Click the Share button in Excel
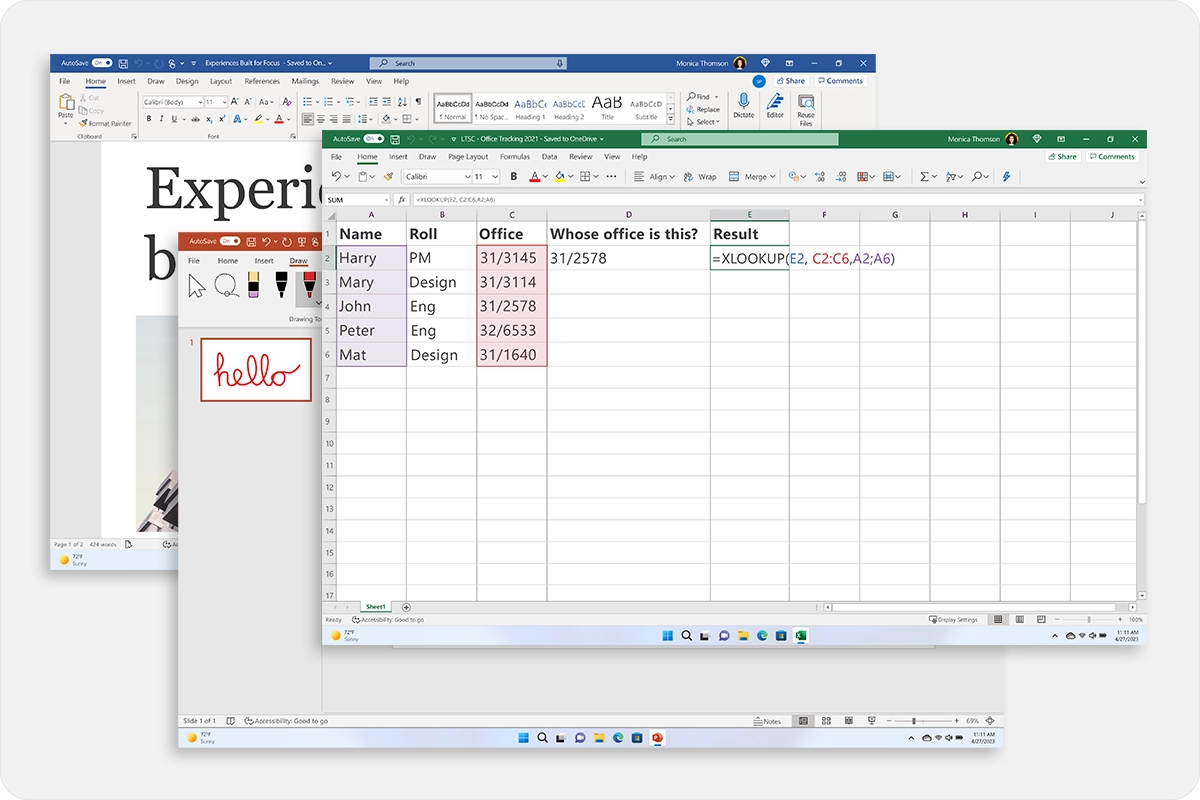Image resolution: width=1200 pixels, height=800 pixels. pyautogui.click(x=1063, y=157)
